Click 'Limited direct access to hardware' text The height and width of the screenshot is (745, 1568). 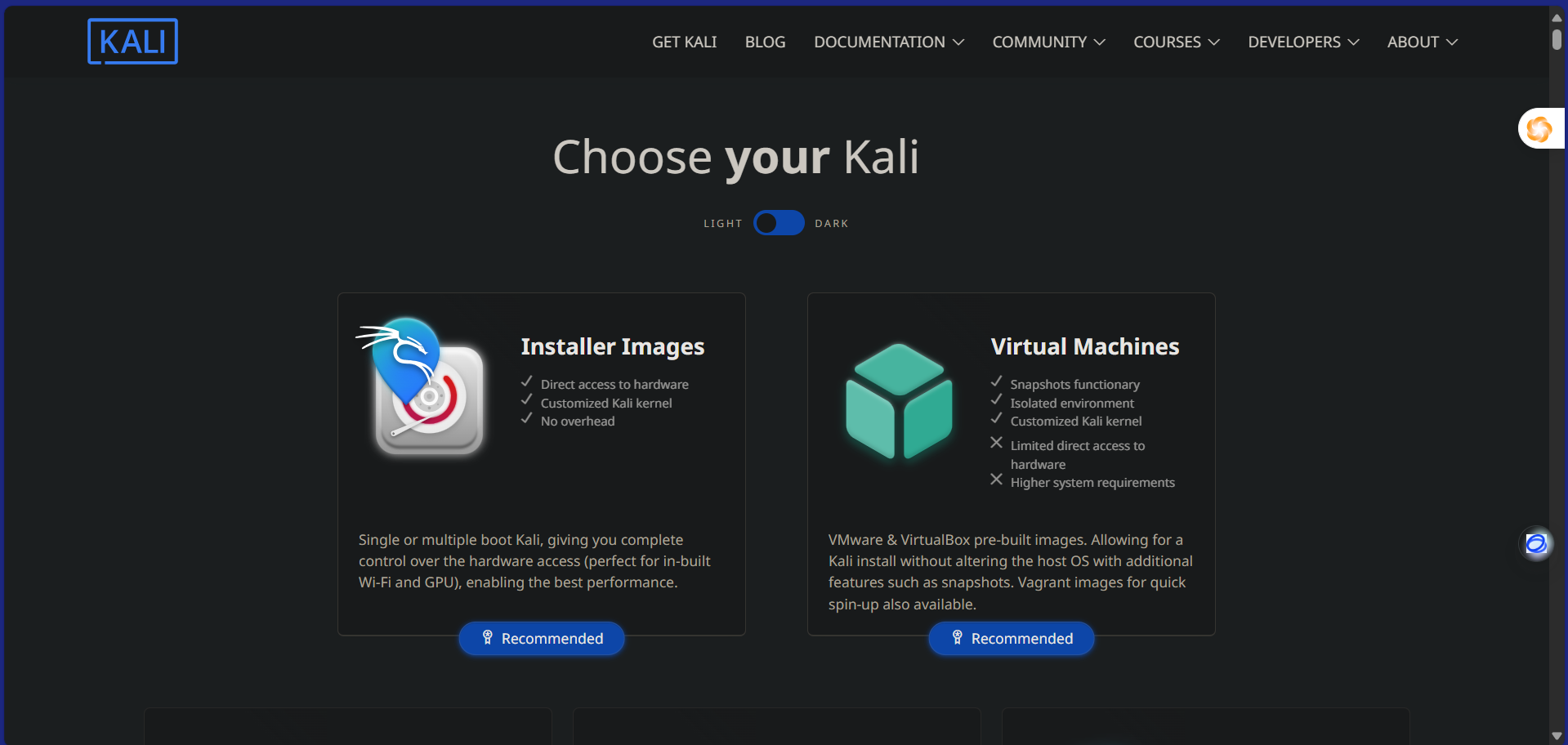point(1078,455)
